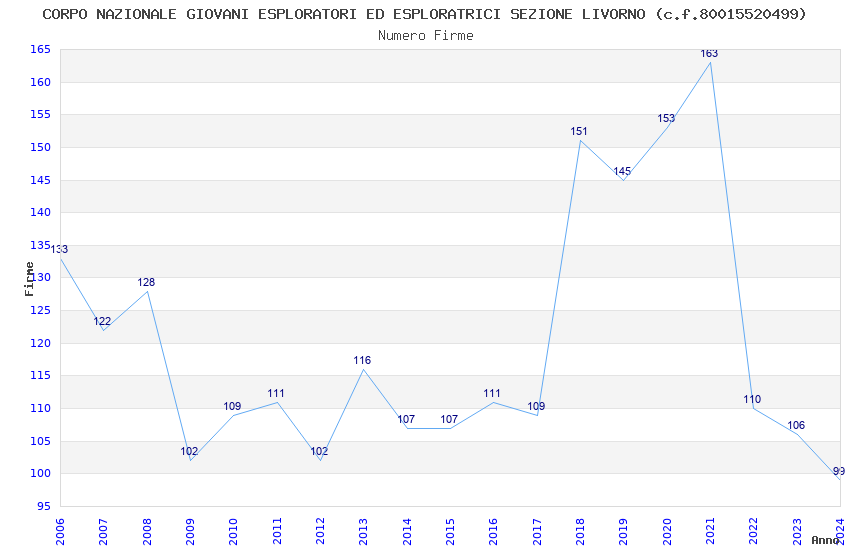The height and width of the screenshot is (550, 850).
Task: Click the 100 value on y-axis
Action: [x=40, y=474]
